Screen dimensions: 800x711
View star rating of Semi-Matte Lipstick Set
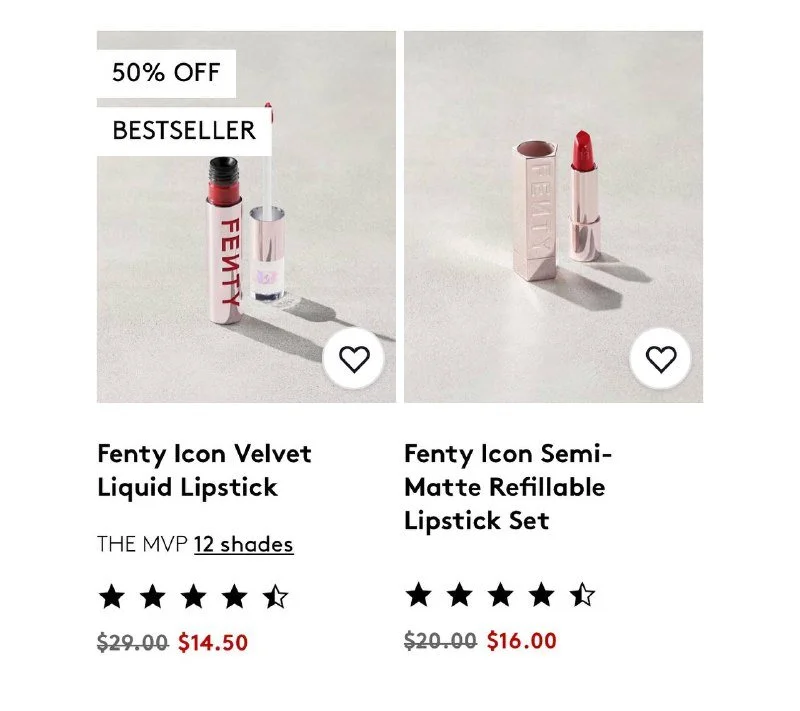pos(501,595)
